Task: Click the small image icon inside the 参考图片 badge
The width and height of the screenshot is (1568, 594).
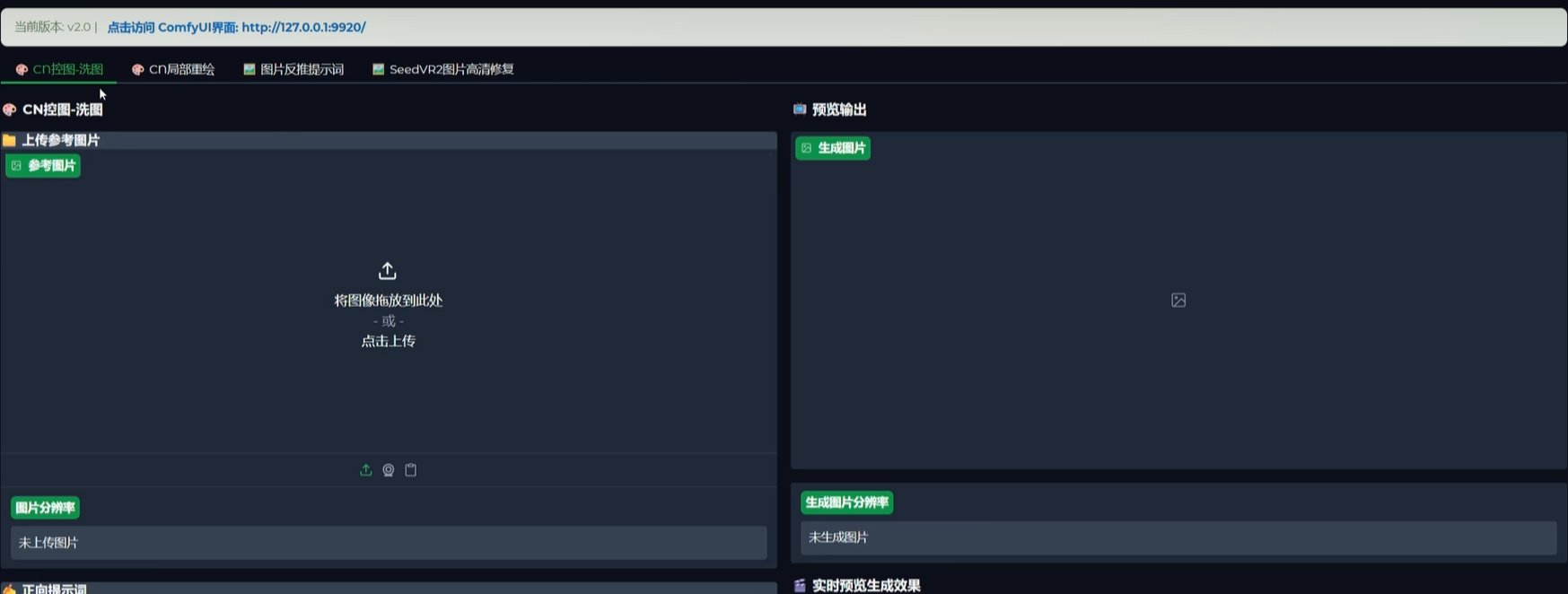Action: coord(16,165)
